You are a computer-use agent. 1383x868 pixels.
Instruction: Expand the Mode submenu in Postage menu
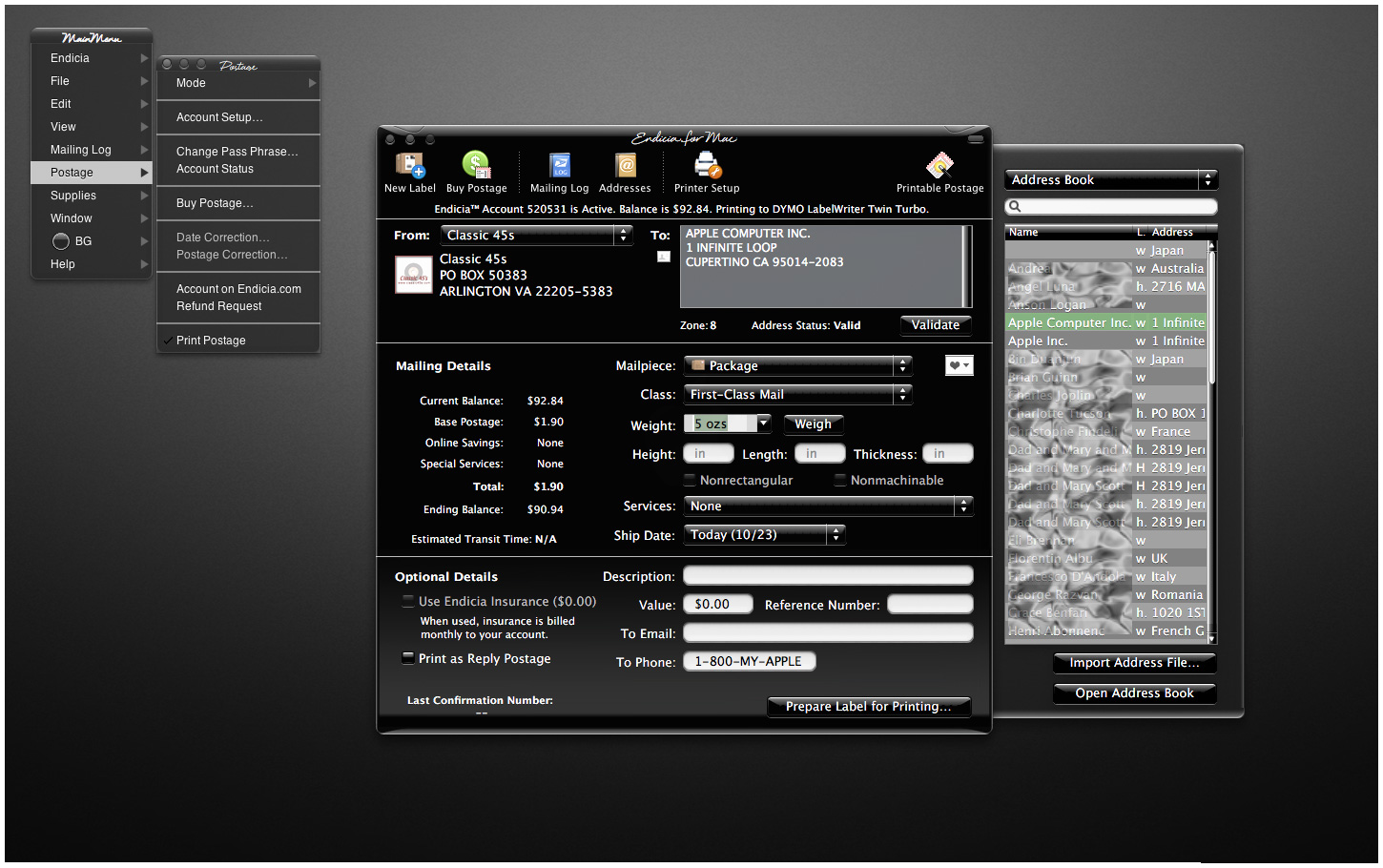pos(238,83)
